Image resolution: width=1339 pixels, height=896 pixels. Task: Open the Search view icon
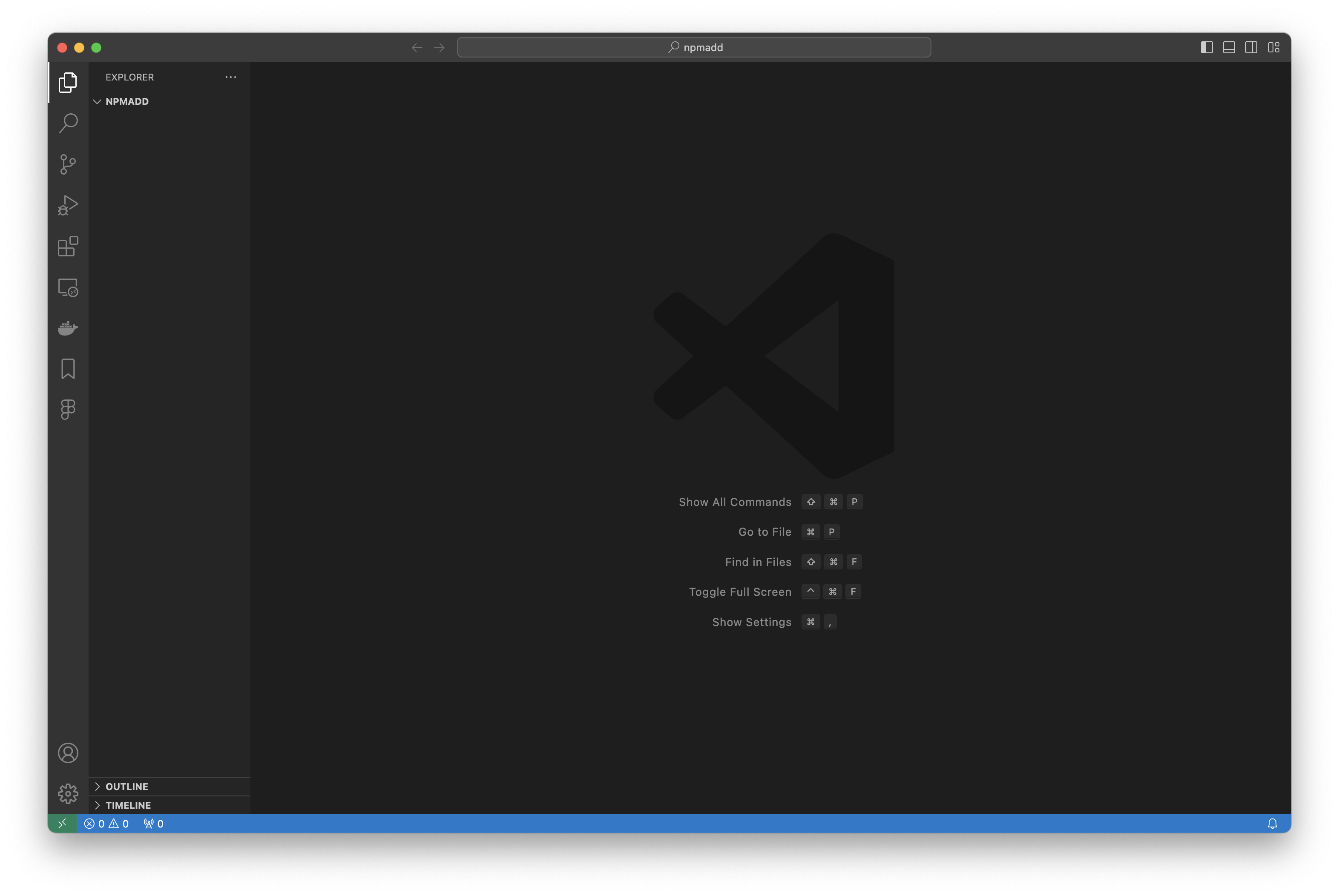(x=68, y=123)
